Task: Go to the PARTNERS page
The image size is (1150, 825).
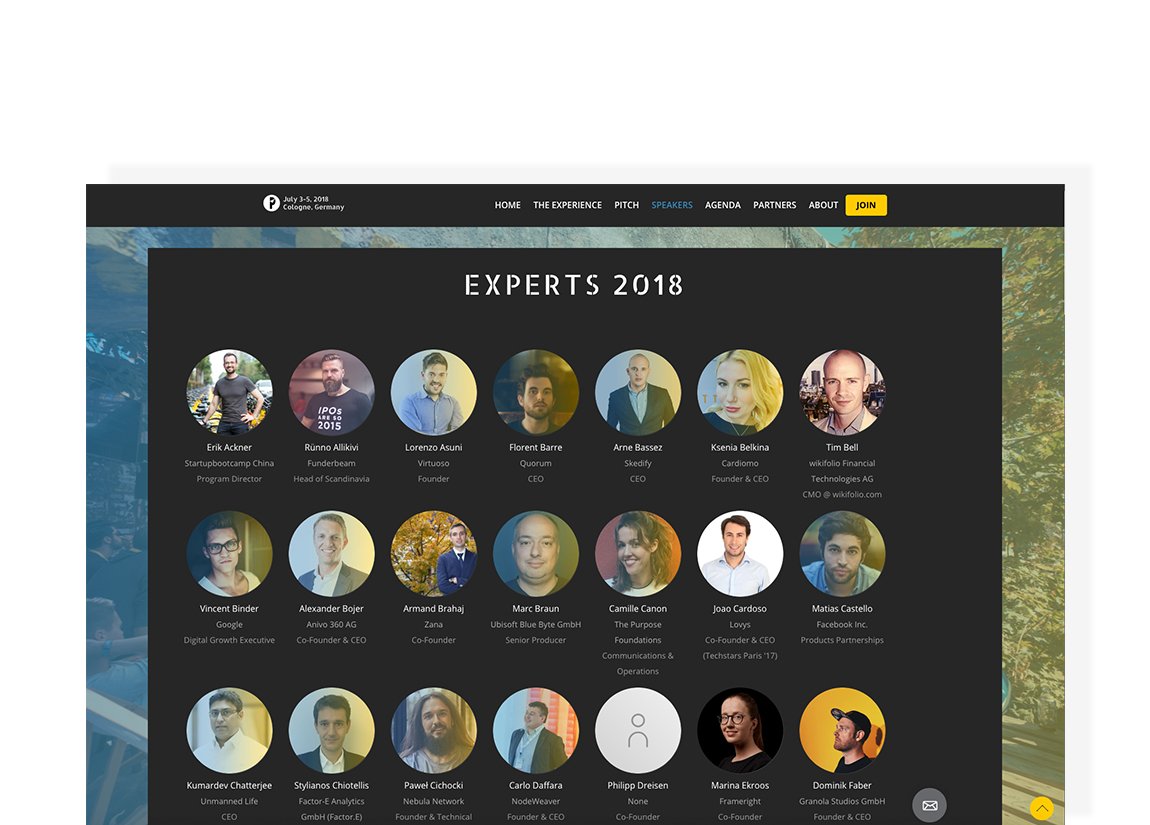Action: tap(774, 205)
